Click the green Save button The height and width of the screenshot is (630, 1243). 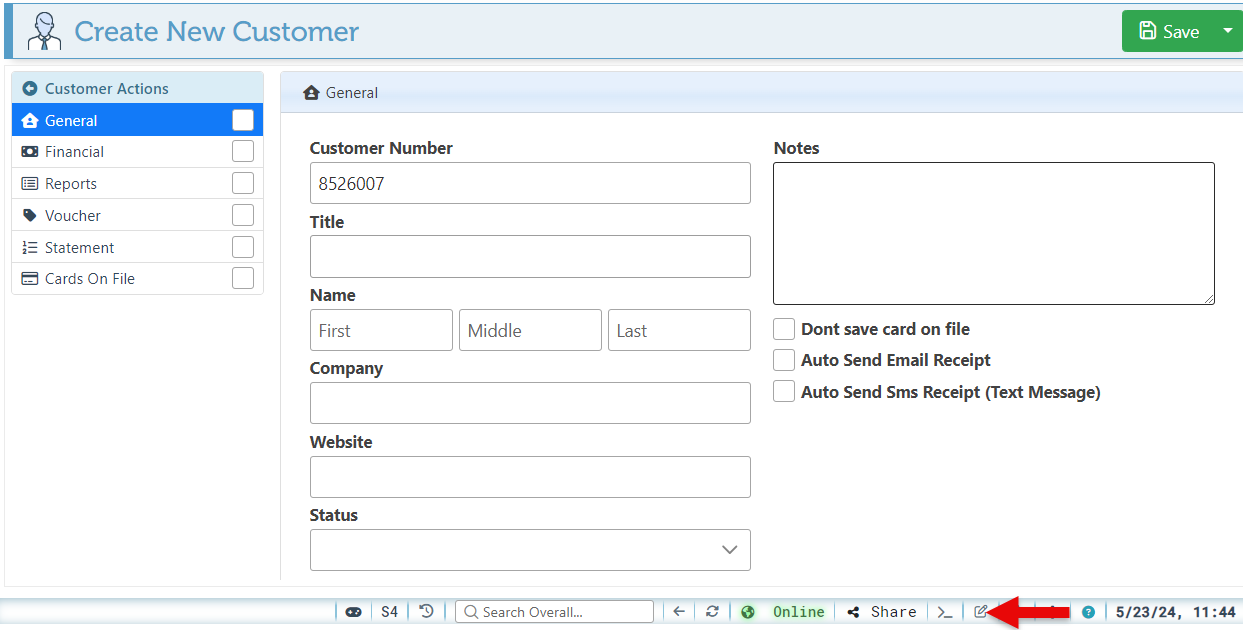(x=1168, y=32)
